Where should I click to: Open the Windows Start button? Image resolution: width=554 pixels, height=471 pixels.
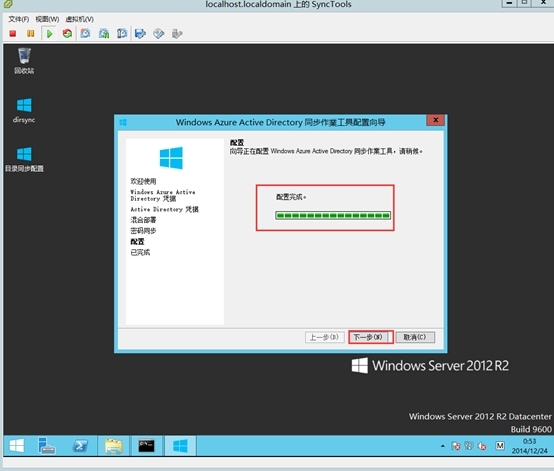tap(17, 446)
